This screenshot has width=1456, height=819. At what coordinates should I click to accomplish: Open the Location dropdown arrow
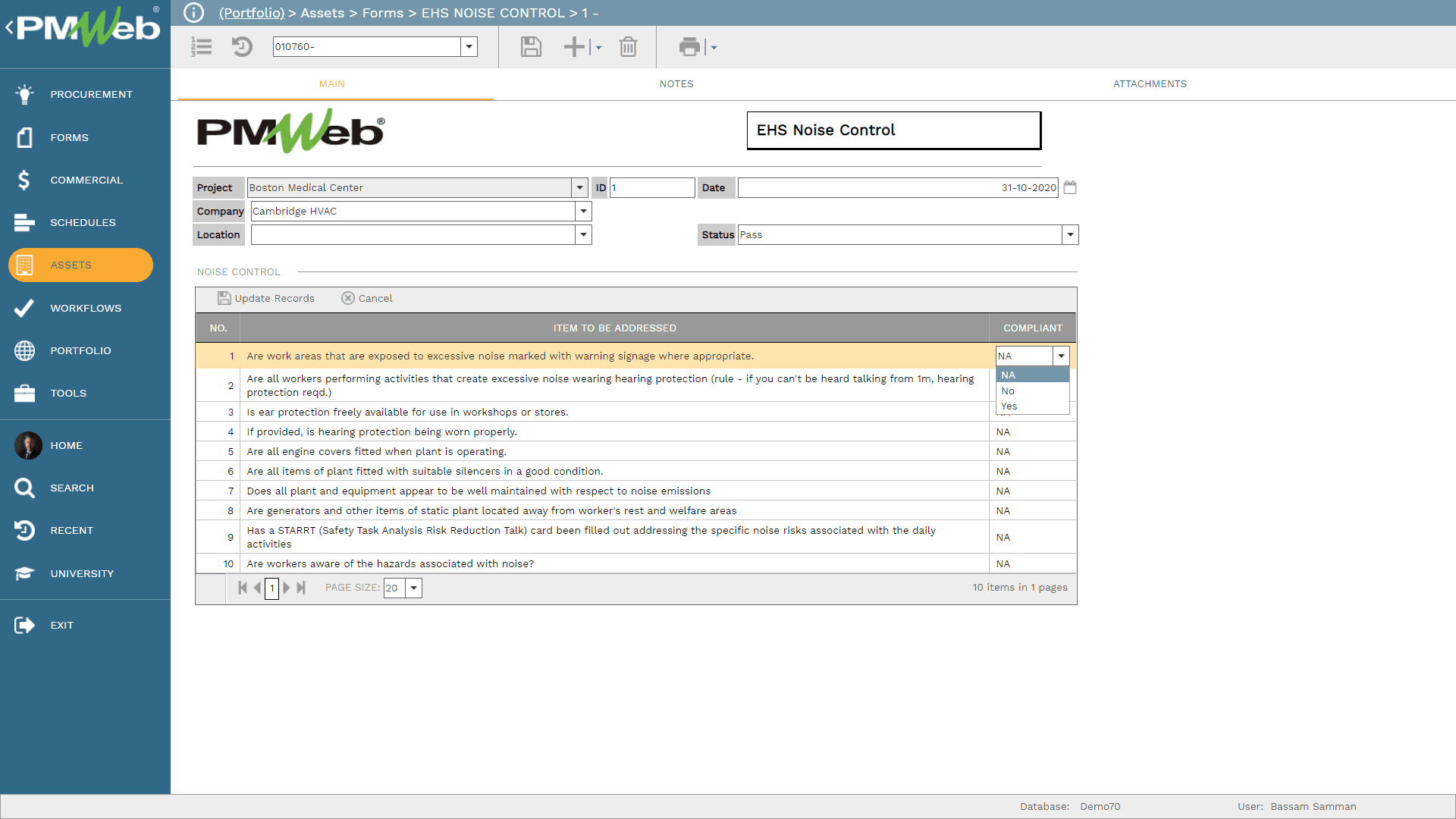pyautogui.click(x=583, y=234)
